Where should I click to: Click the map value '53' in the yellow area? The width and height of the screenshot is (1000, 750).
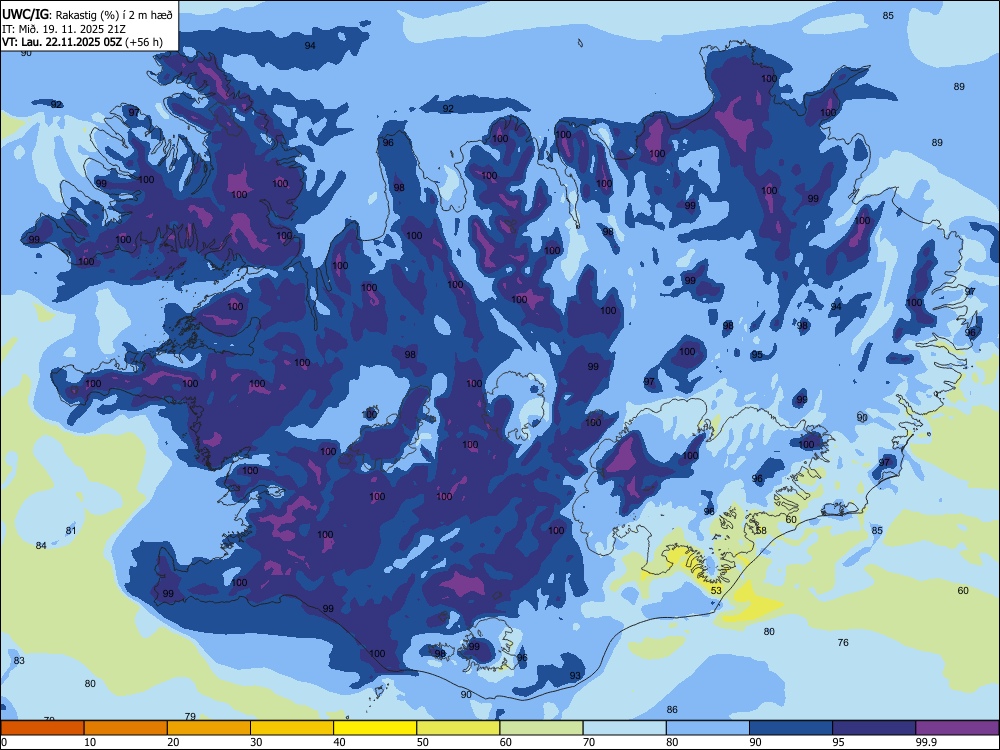[716, 591]
